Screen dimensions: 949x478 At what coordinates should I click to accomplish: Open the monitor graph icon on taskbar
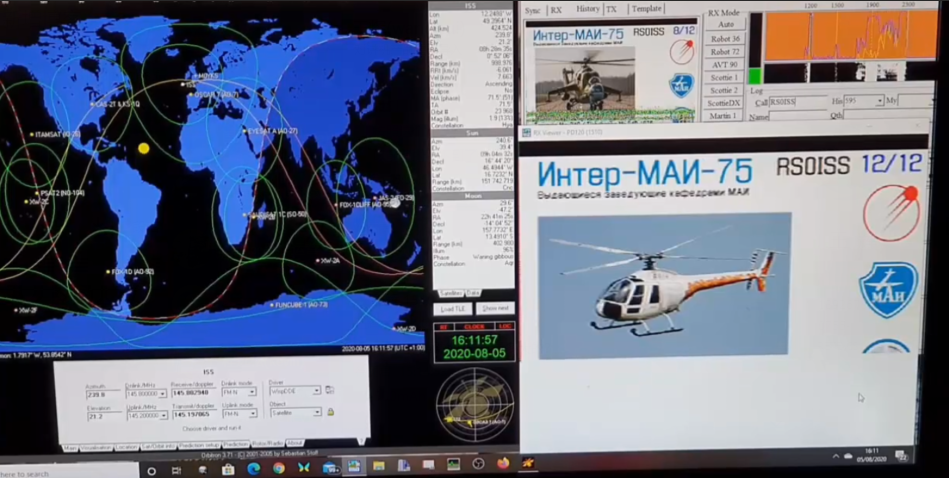453,465
